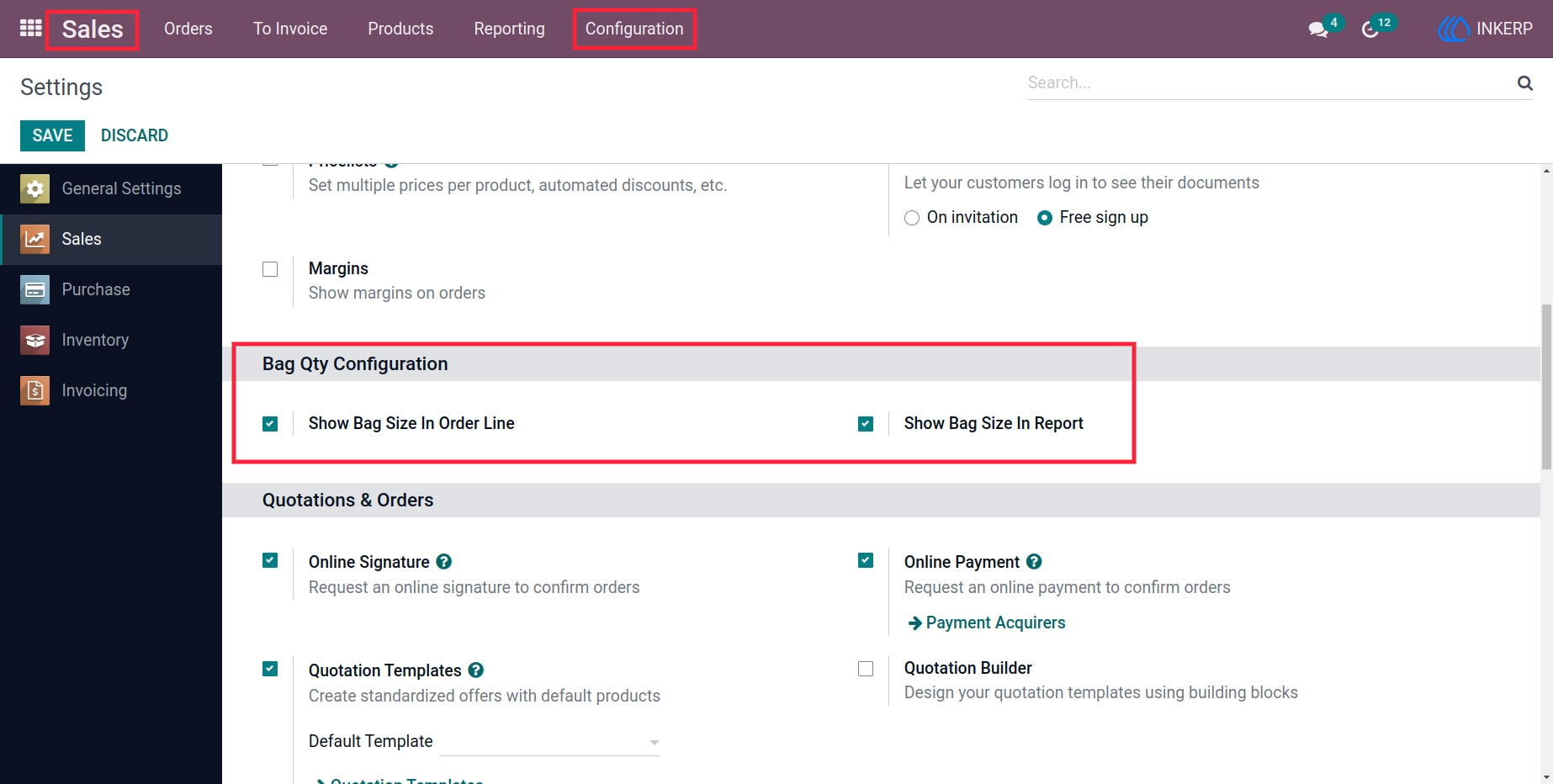1553x784 pixels.
Task: Select the On invitation radio button
Action: (x=912, y=218)
